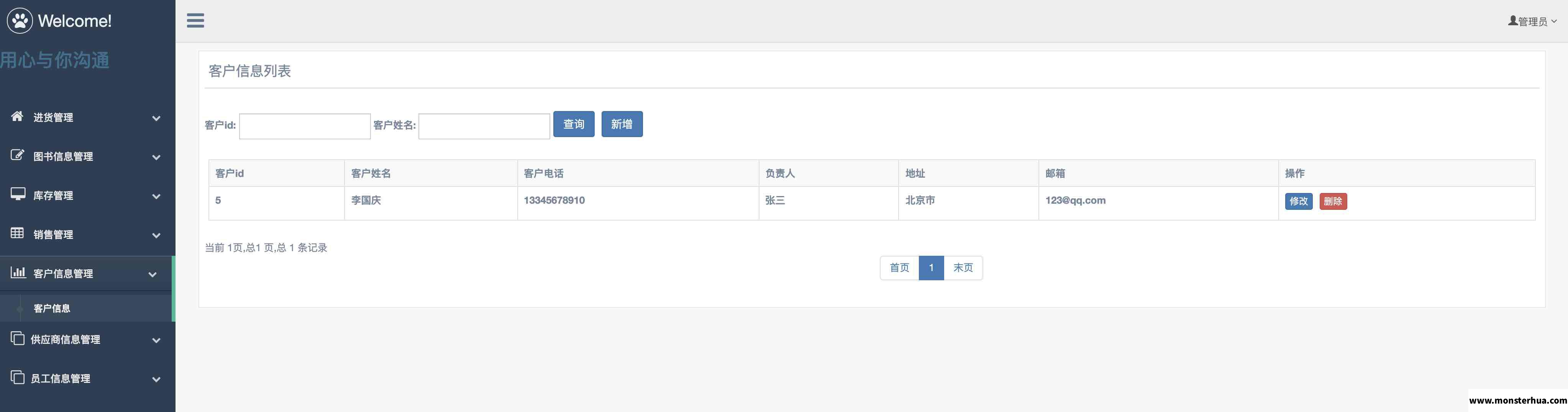
Task: Expand the 销售管理 chevron
Action: [x=156, y=235]
